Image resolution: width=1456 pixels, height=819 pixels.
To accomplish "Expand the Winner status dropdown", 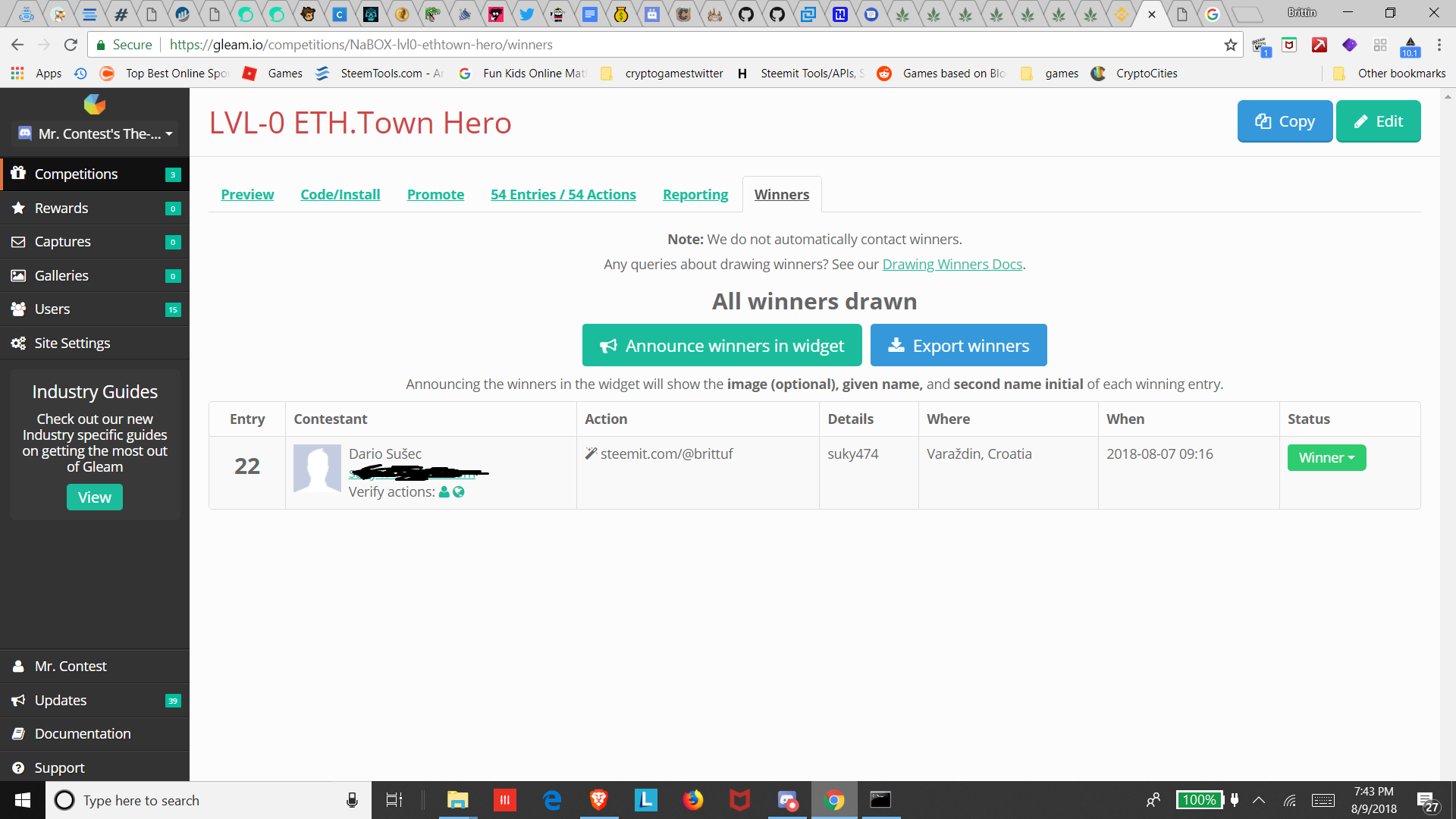I will point(1326,458).
